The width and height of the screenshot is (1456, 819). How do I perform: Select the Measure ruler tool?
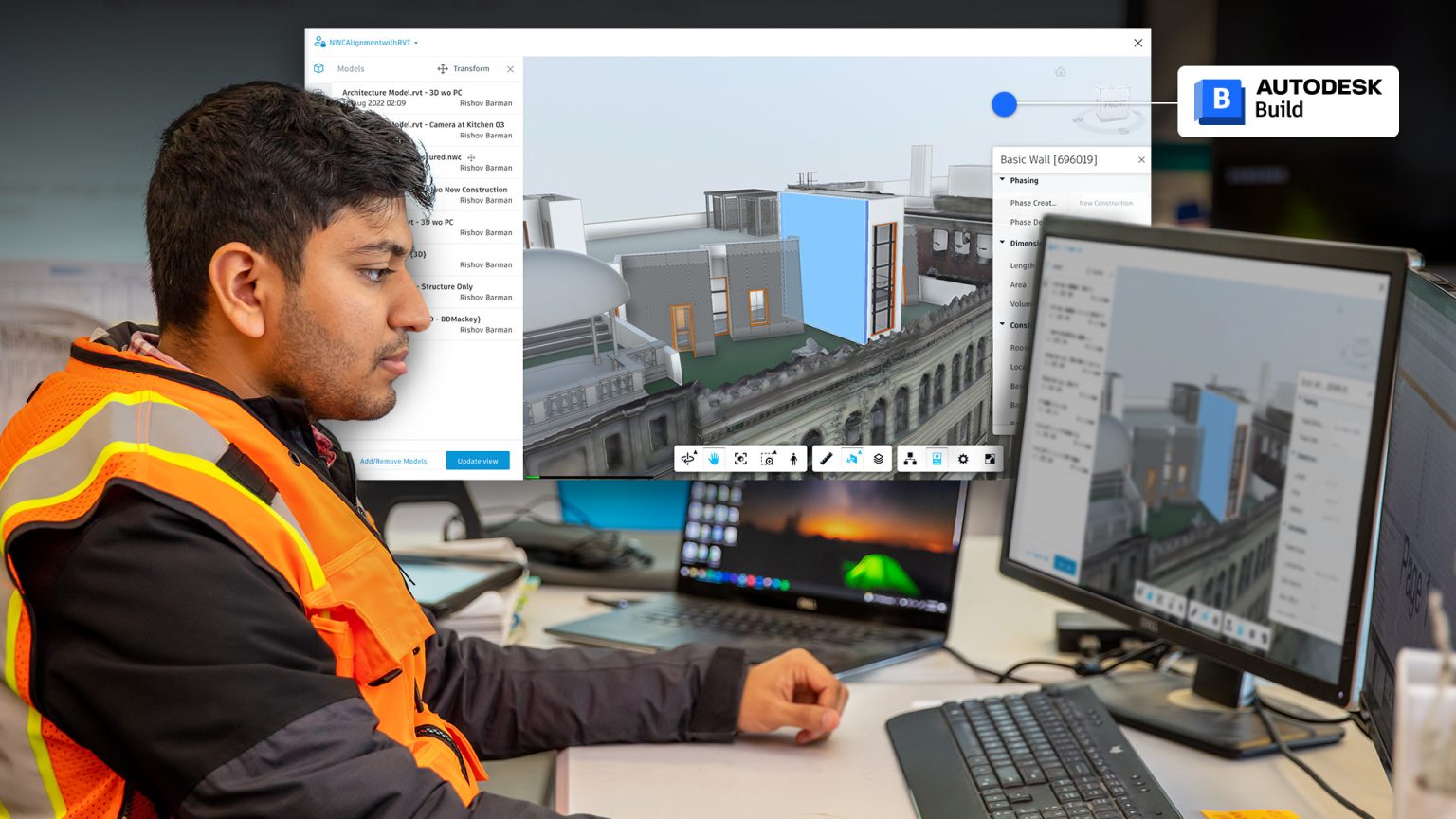[826, 459]
